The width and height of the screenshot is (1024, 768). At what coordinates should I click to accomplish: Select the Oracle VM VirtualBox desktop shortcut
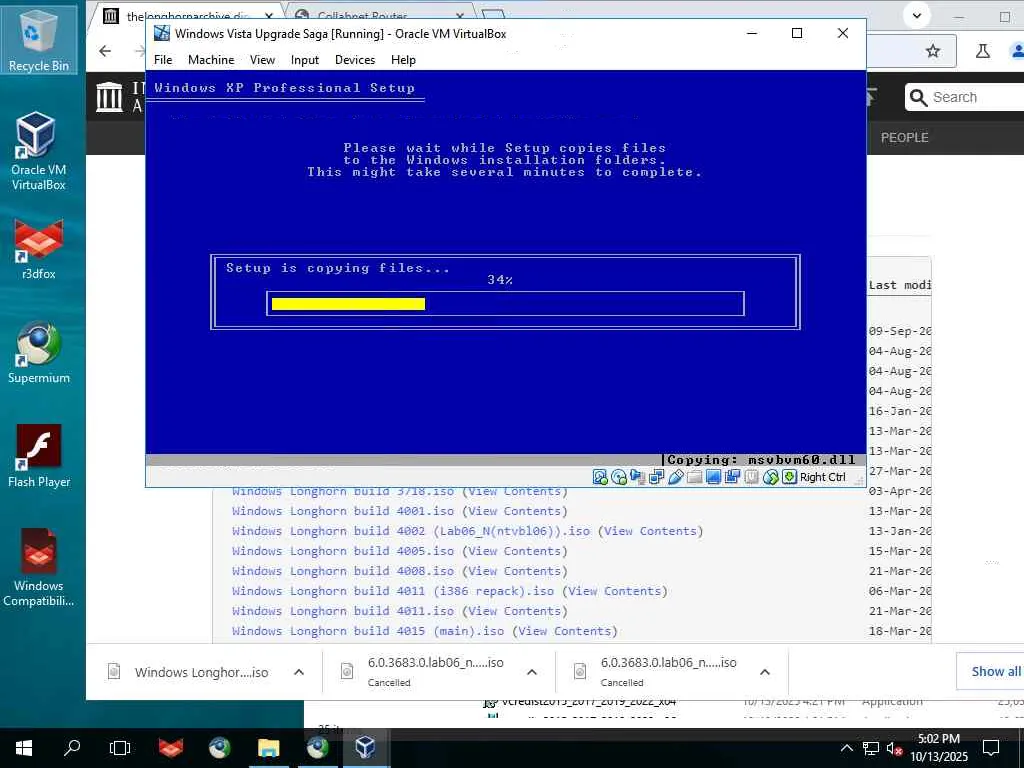39,151
